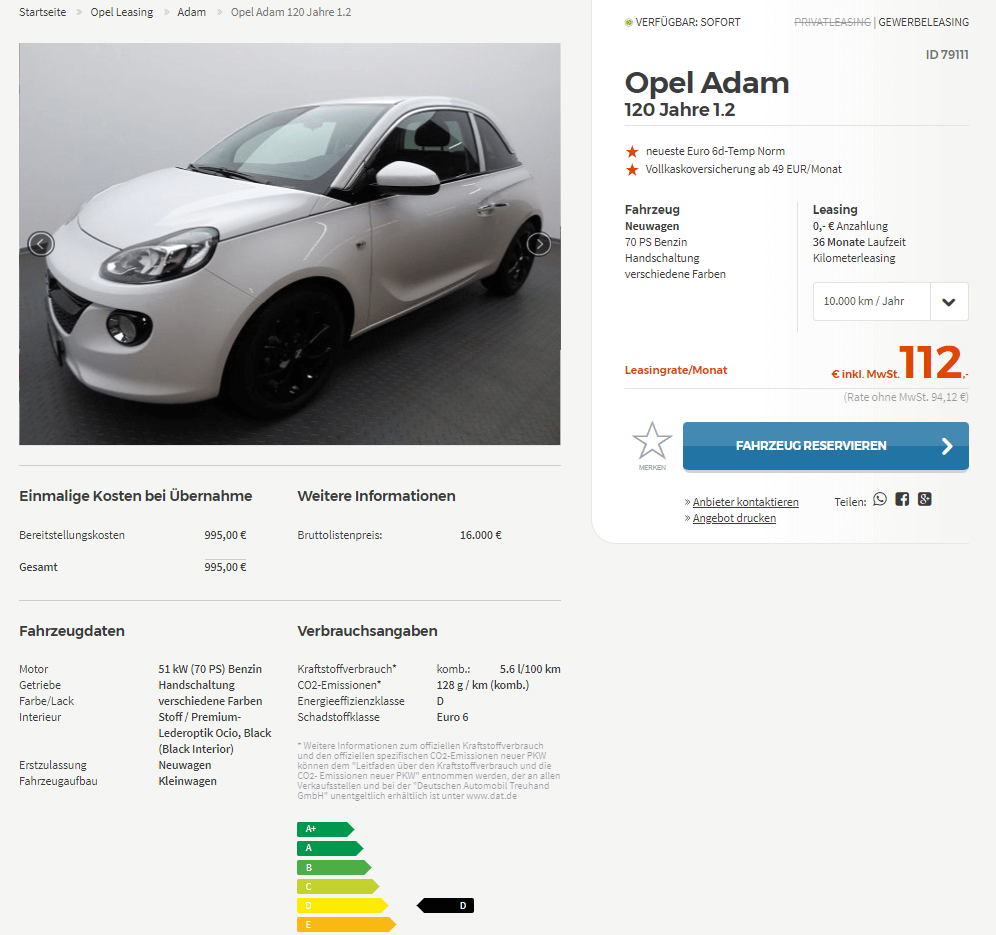Image resolution: width=996 pixels, height=935 pixels.
Task: Click the yellow D efficiency bar
Action: [342, 905]
